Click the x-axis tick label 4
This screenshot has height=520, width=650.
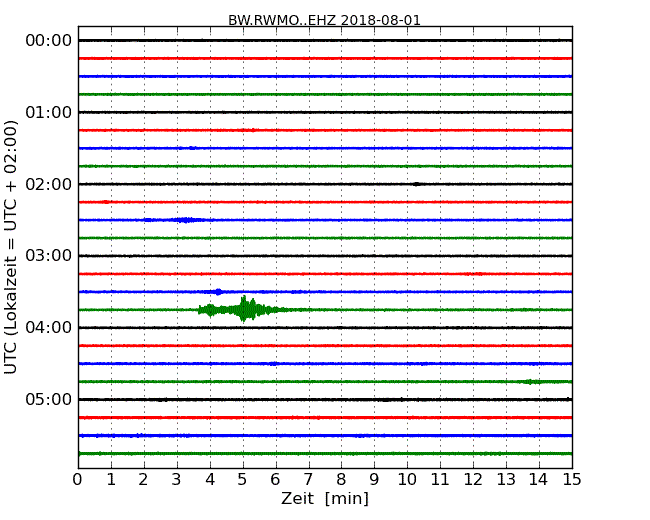pos(210,480)
